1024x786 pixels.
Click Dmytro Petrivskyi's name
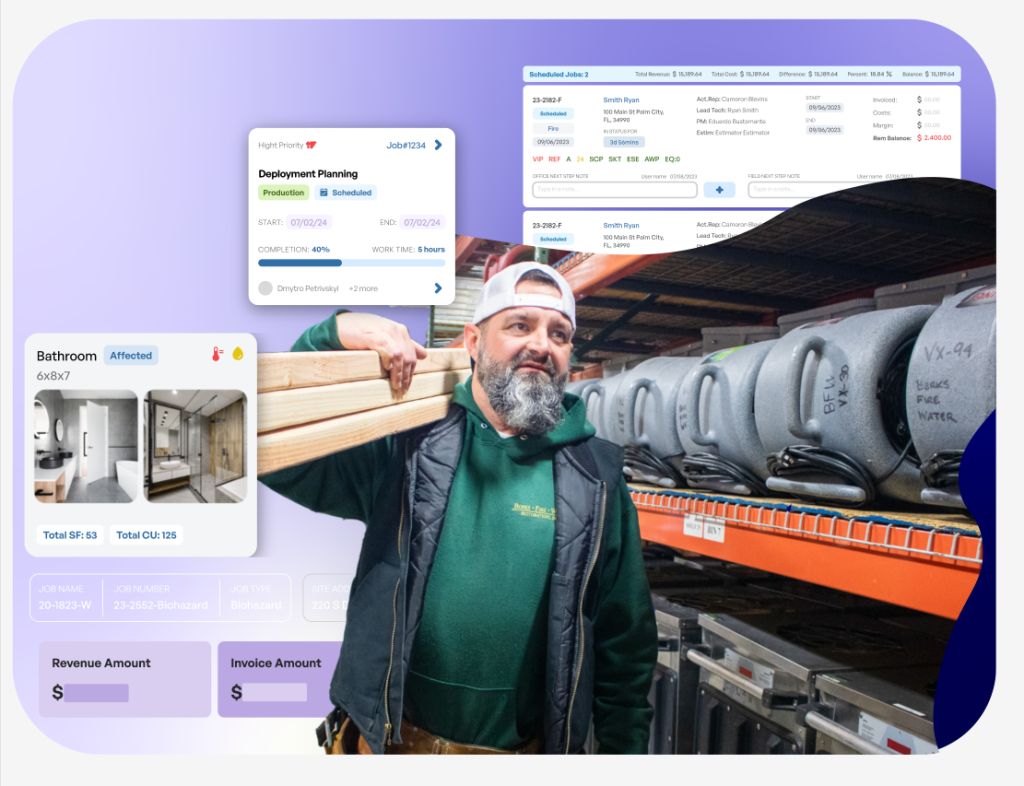(308, 288)
